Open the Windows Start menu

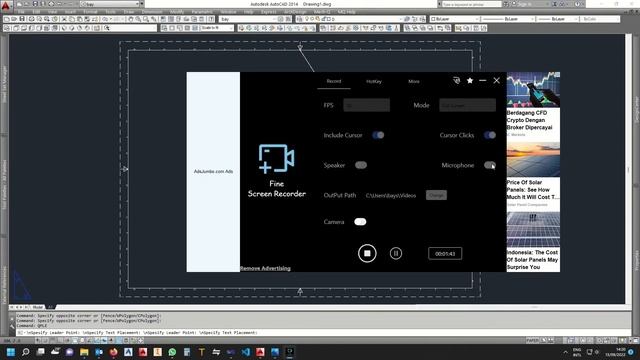tap(11, 352)
